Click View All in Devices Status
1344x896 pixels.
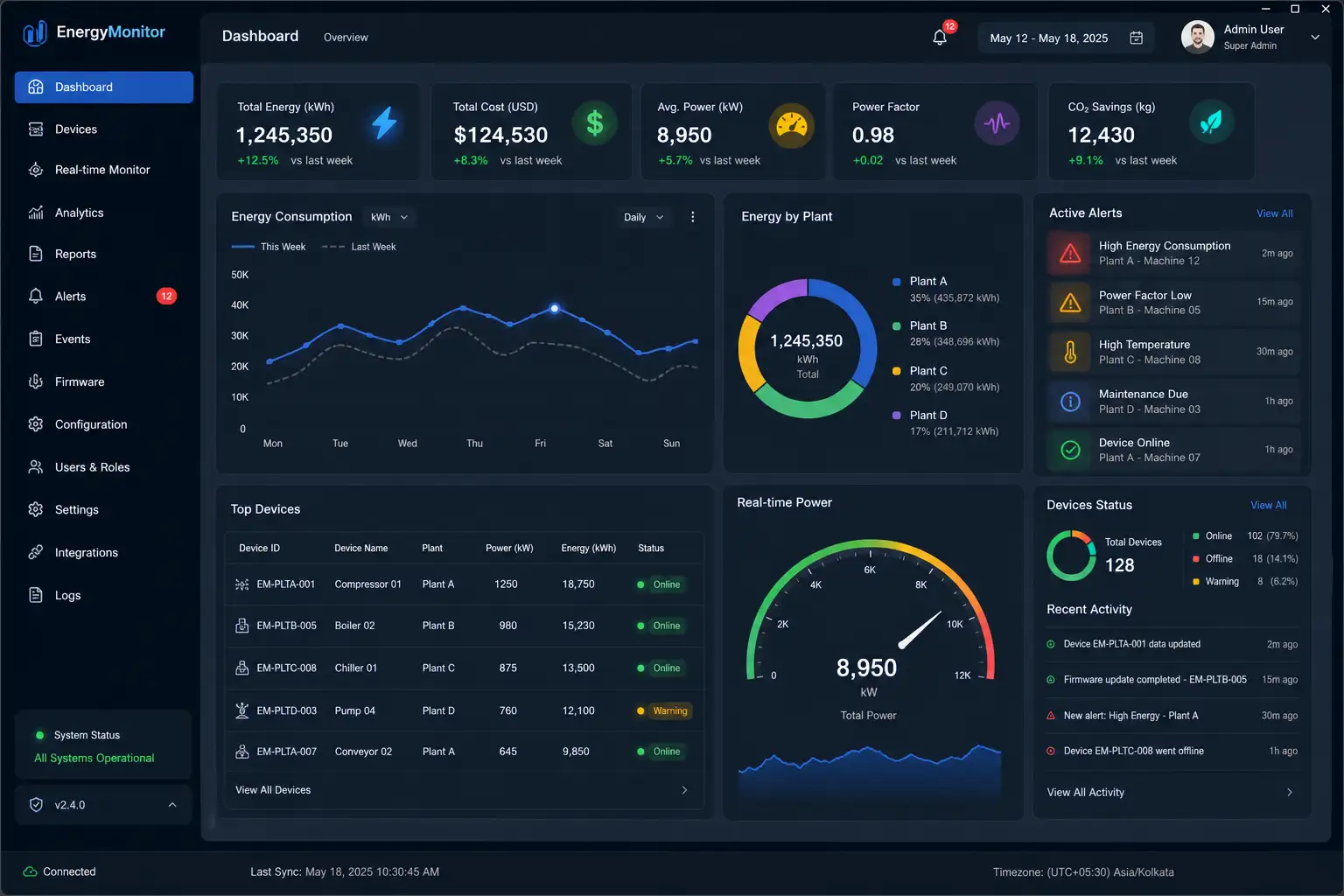pos(1268,506)
